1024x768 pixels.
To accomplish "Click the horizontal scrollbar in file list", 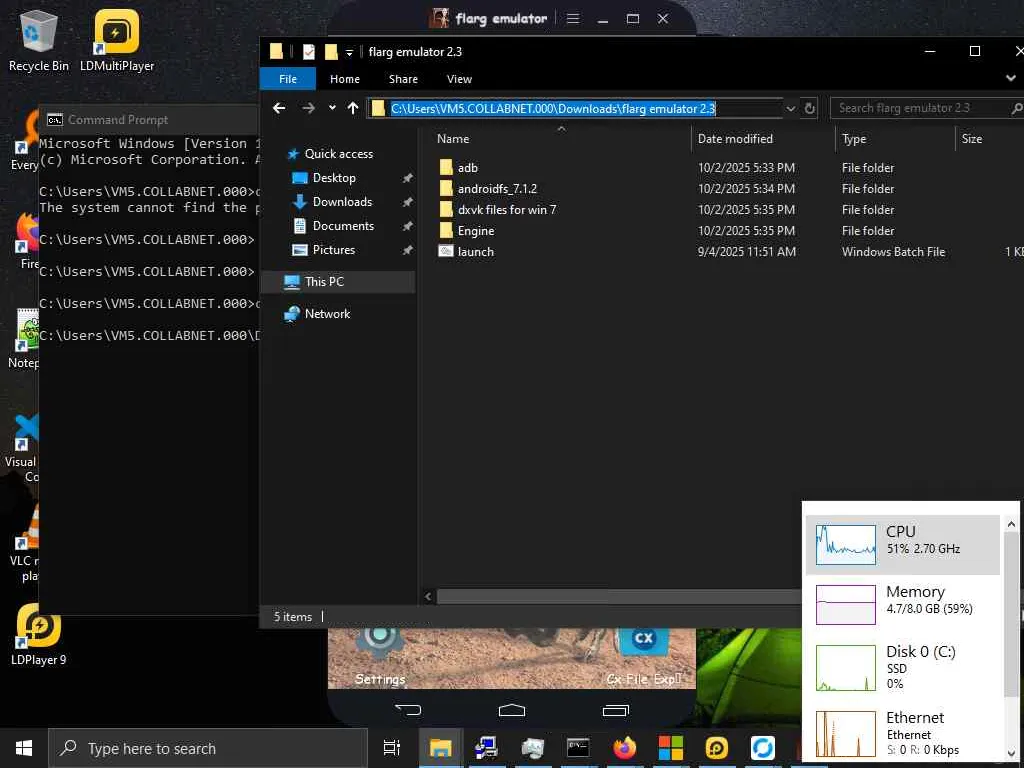I will 618,596.
